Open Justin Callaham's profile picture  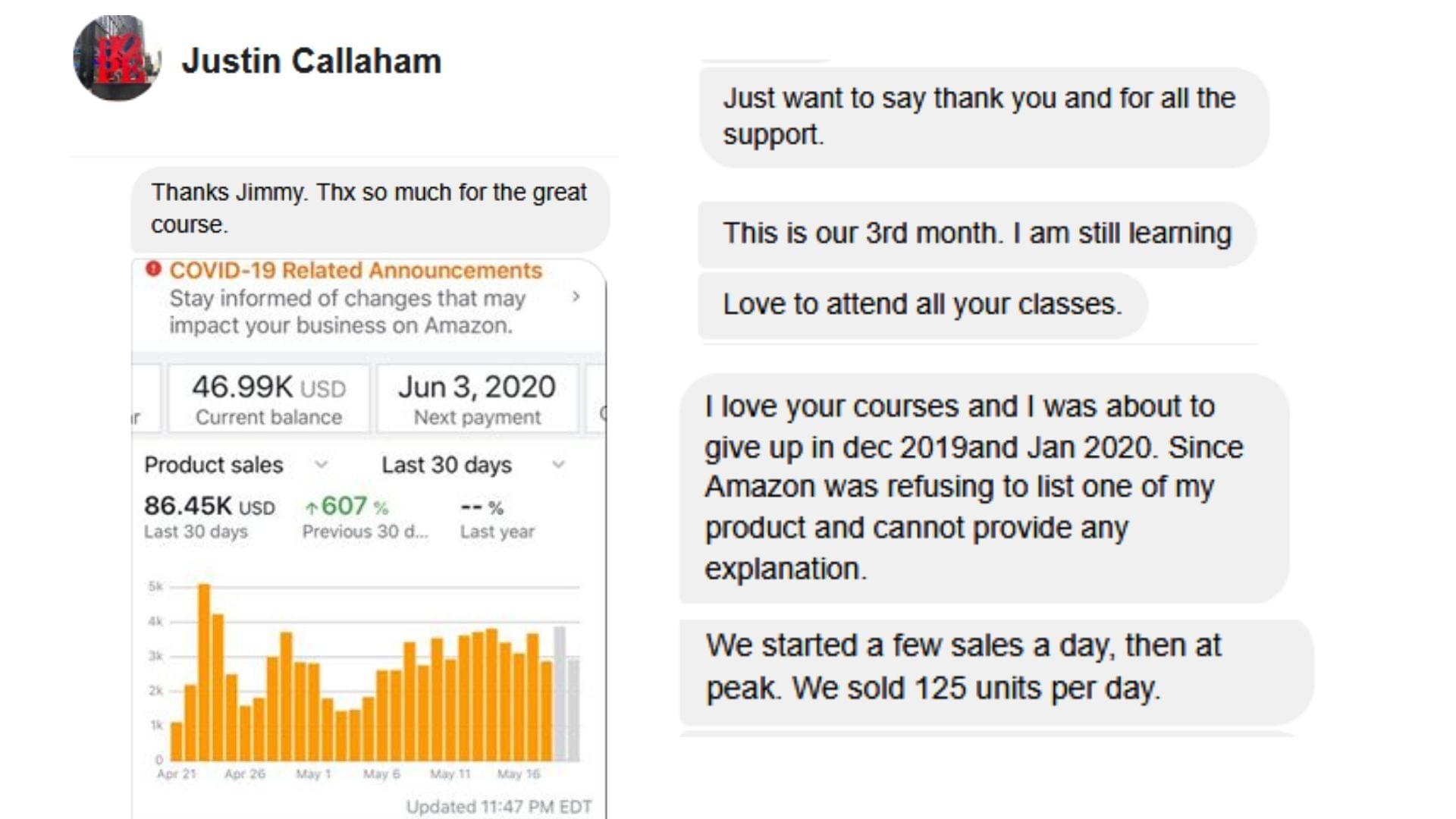pyautogui.click(x=118, y=58)
